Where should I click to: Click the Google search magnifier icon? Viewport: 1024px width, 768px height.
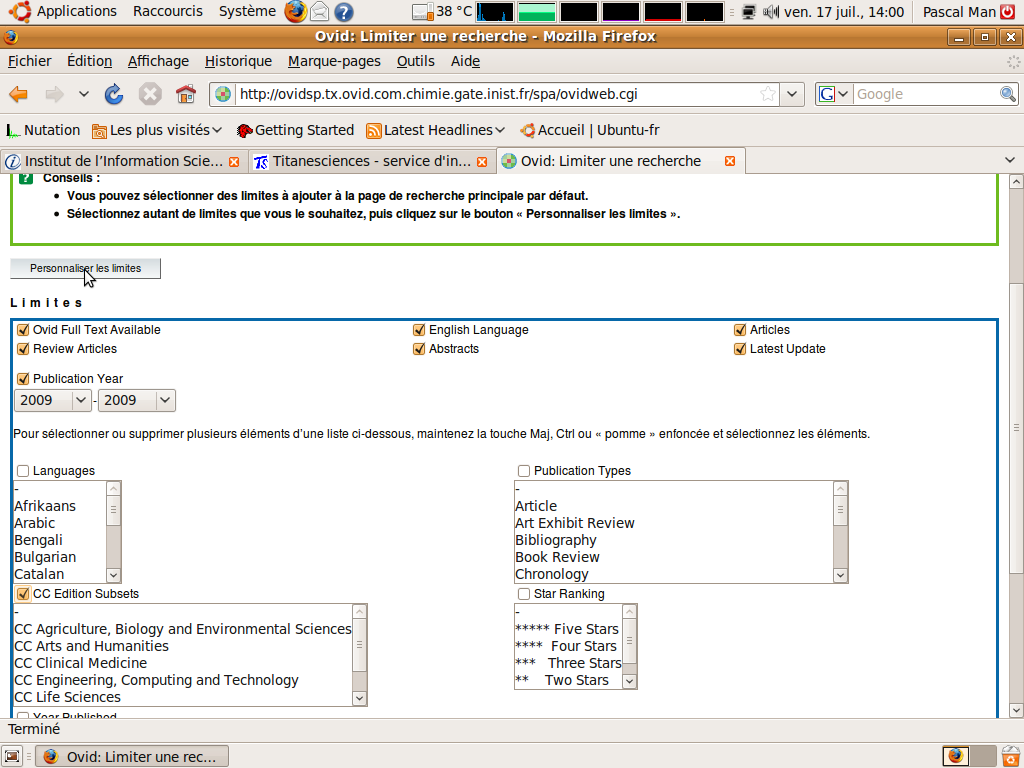coord(1008,94)
